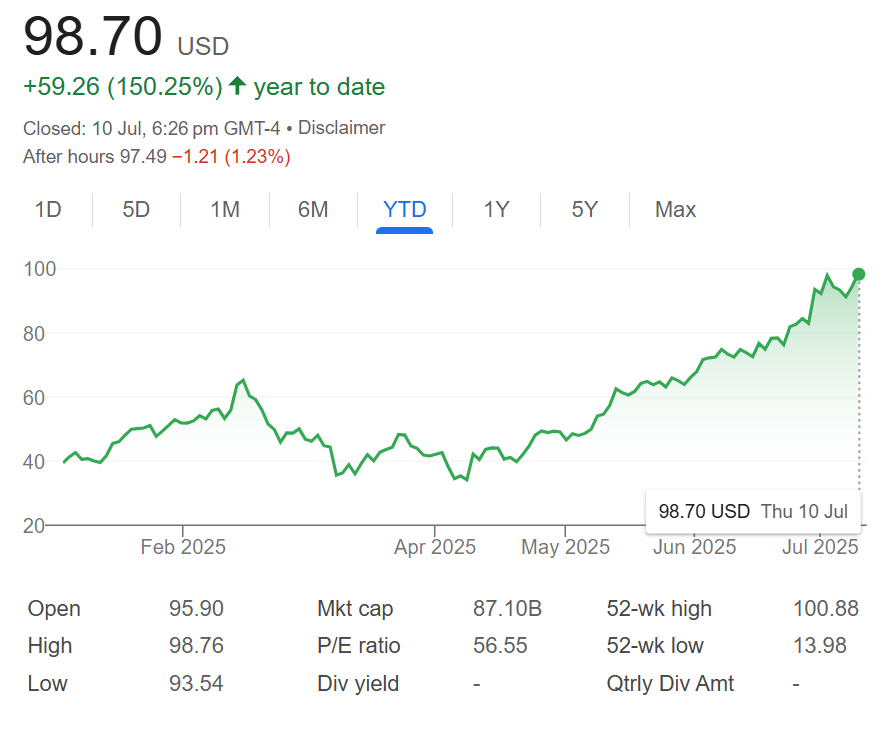The height and width of the screenshot is (730, 891).
Task: Open the 1M time range tab
Action: [225, 209]
